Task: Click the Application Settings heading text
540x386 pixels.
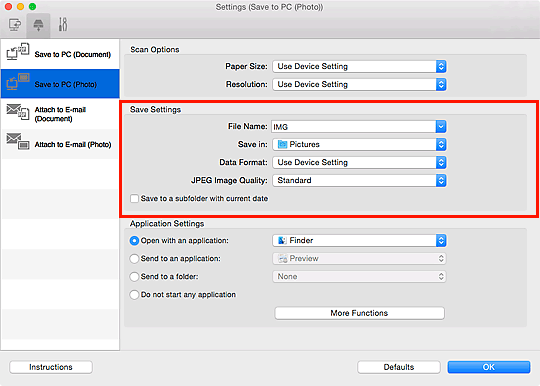Action: (167, 224)
